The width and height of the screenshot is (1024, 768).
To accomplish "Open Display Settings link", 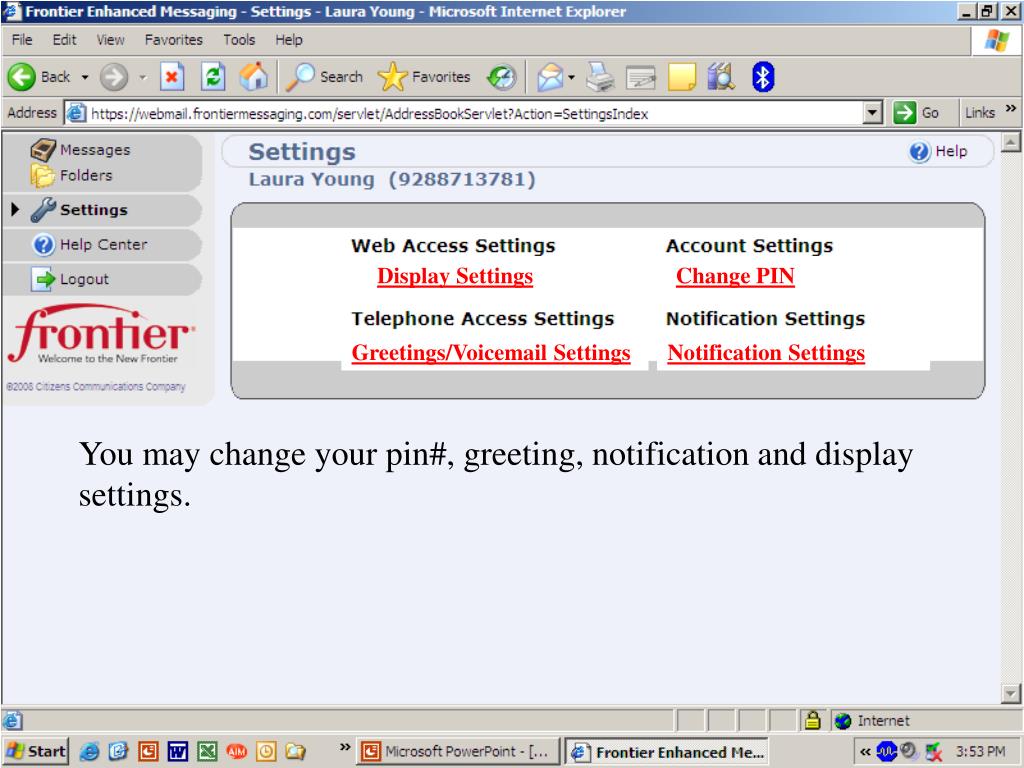I will tap(455, 276).
